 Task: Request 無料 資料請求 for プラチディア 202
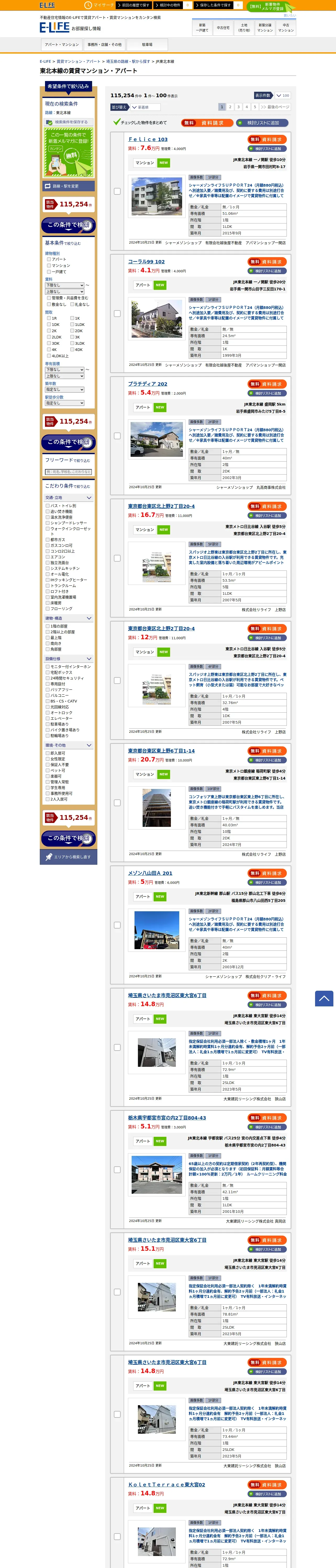[x=268, y=384]
